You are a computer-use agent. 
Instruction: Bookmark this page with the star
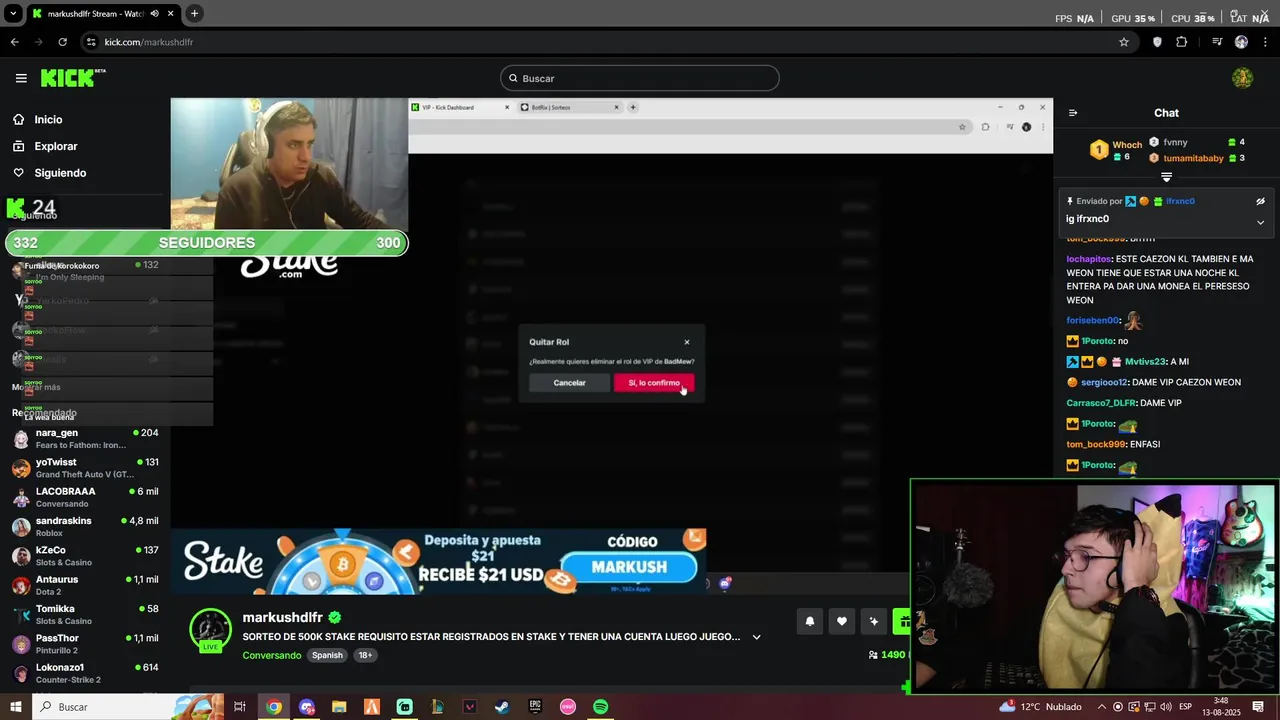tap(1124, 42)
